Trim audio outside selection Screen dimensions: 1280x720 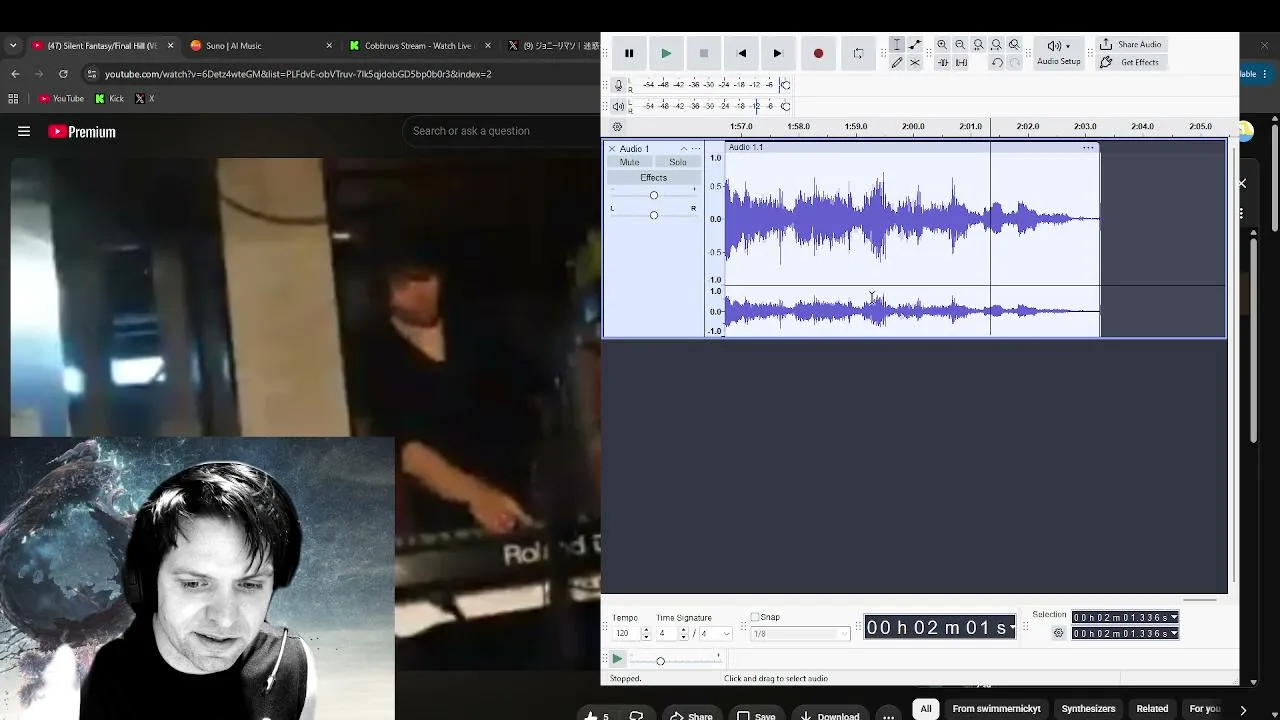pos(942,63)
